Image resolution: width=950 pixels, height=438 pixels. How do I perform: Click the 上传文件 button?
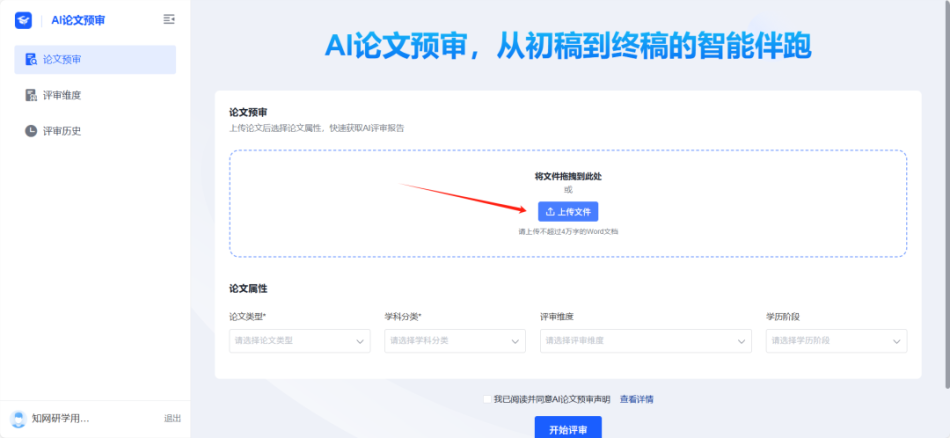pyautogui.click(x=568, y=212)
